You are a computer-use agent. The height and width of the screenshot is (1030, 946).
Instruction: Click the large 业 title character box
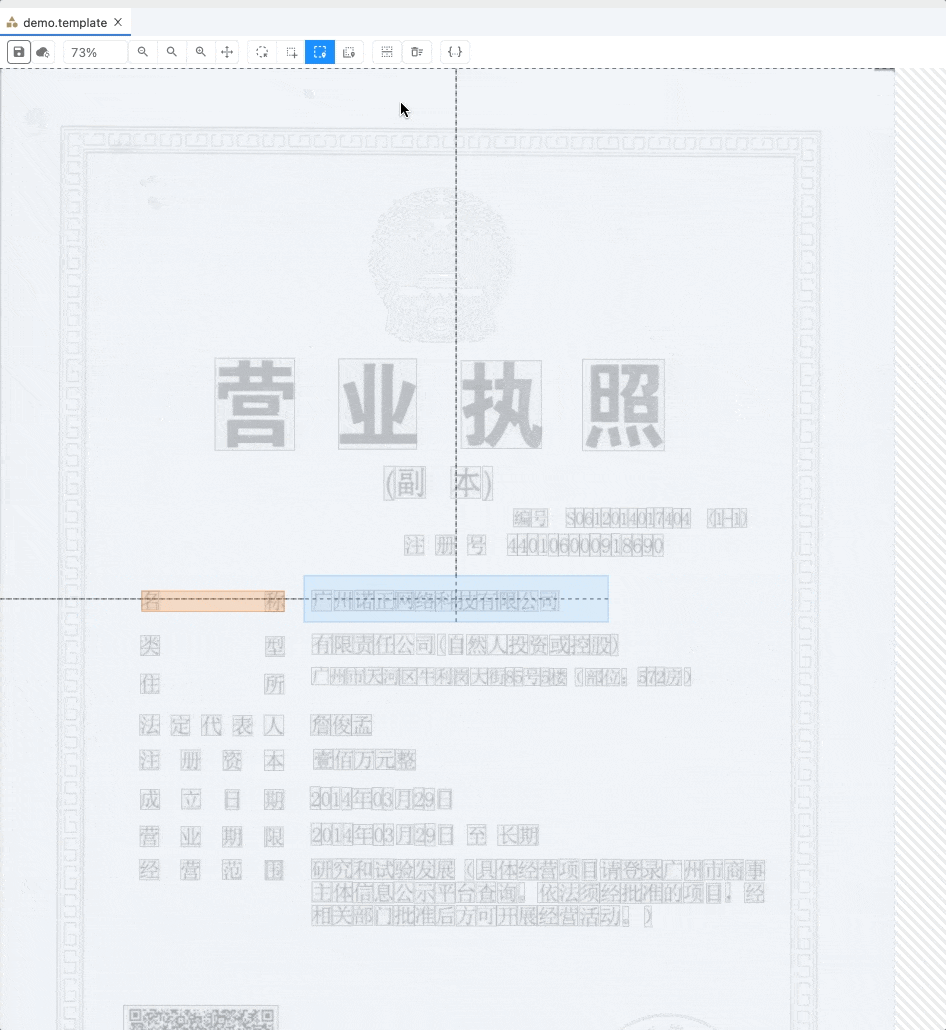[x=378, y=404]
